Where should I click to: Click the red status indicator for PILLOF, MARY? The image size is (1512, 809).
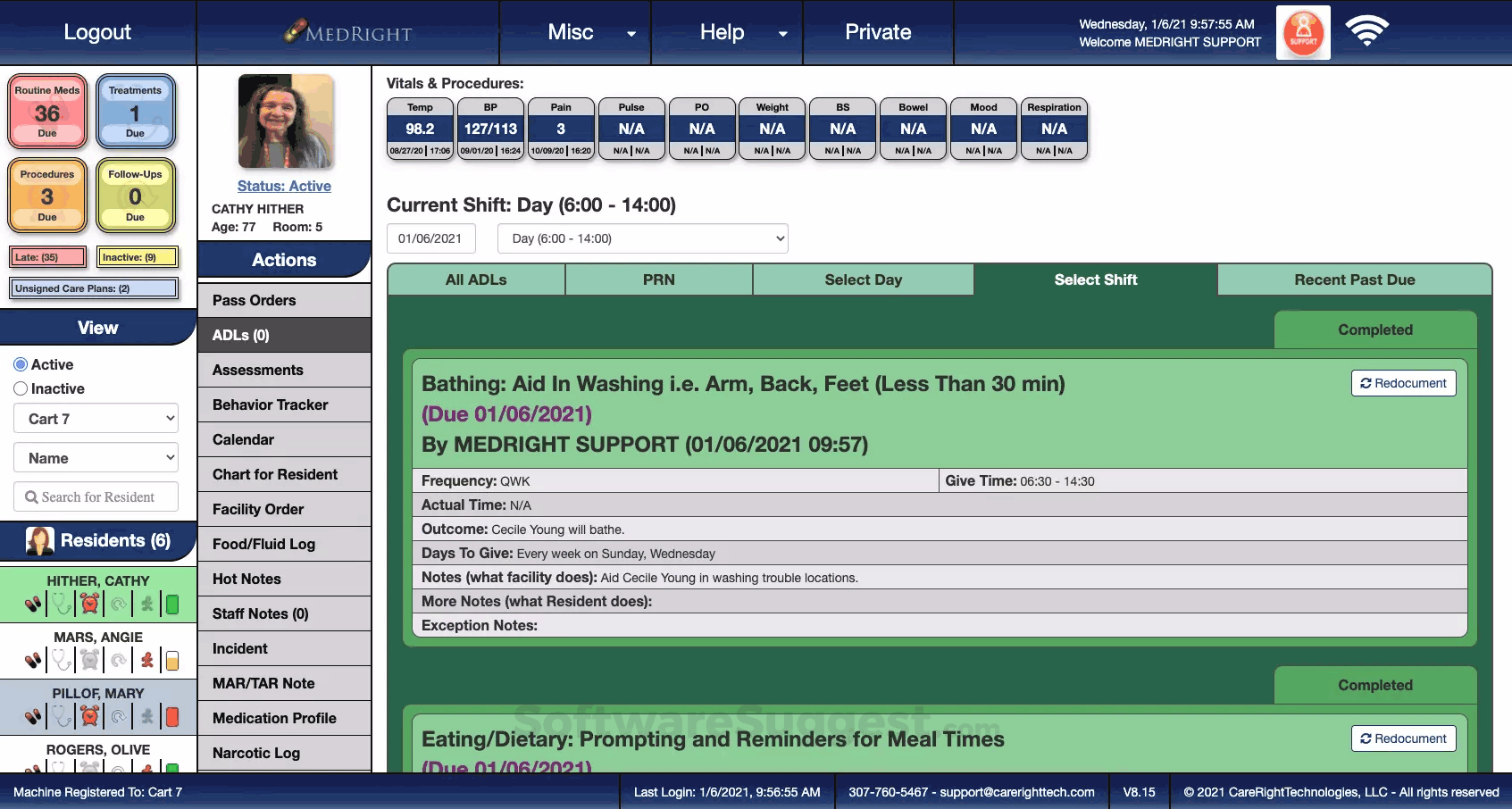click(x=172, y=716)
